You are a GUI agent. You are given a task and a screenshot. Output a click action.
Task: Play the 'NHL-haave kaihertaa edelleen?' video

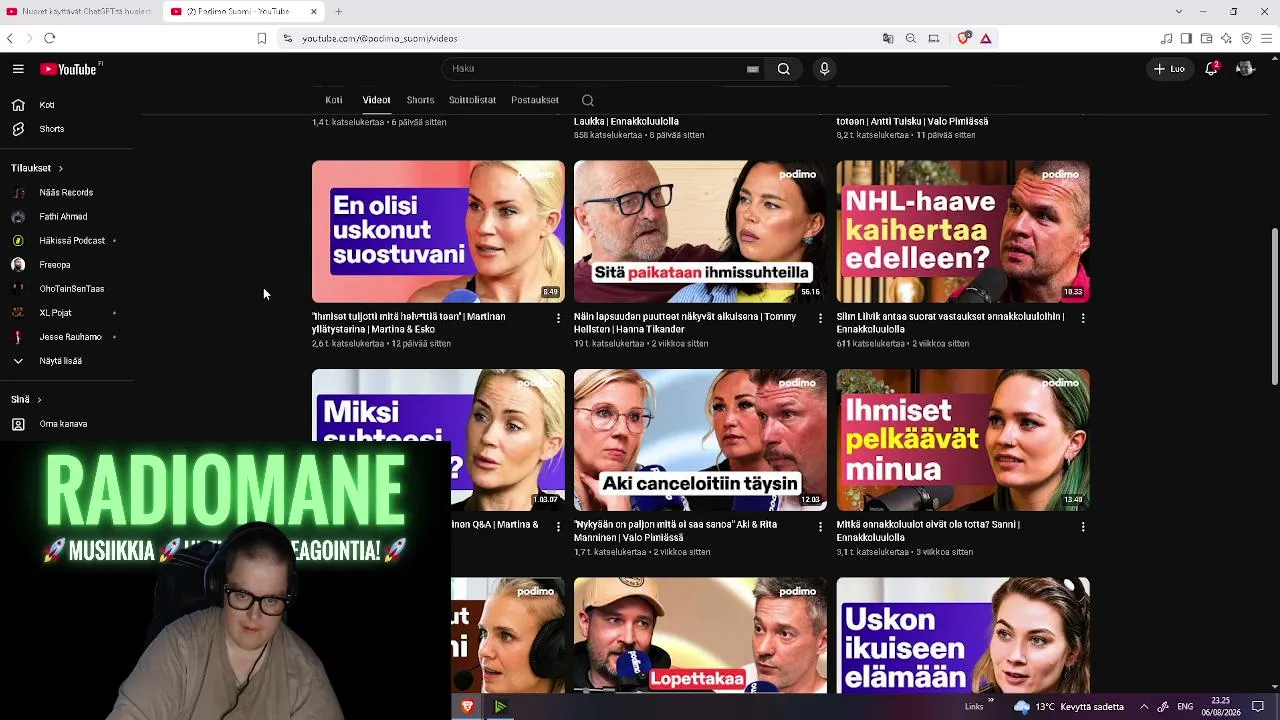click(x=963, y=231)
